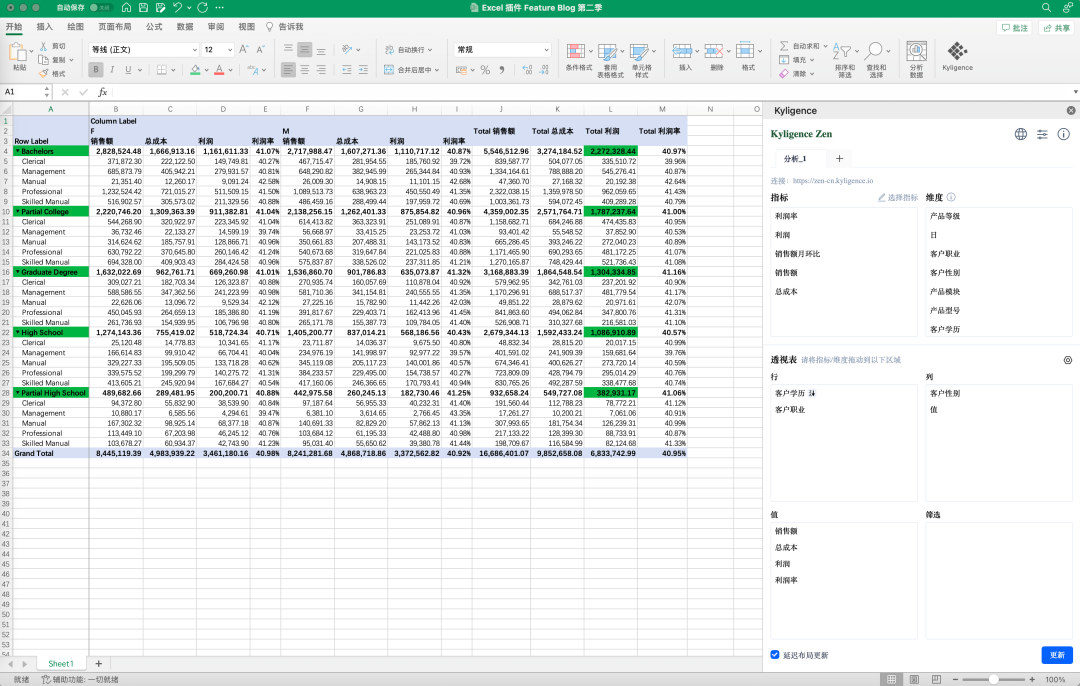Screen dimensions: 1080x686
Task: Select the Sheet1 worksheet tab
Action: 61,664
